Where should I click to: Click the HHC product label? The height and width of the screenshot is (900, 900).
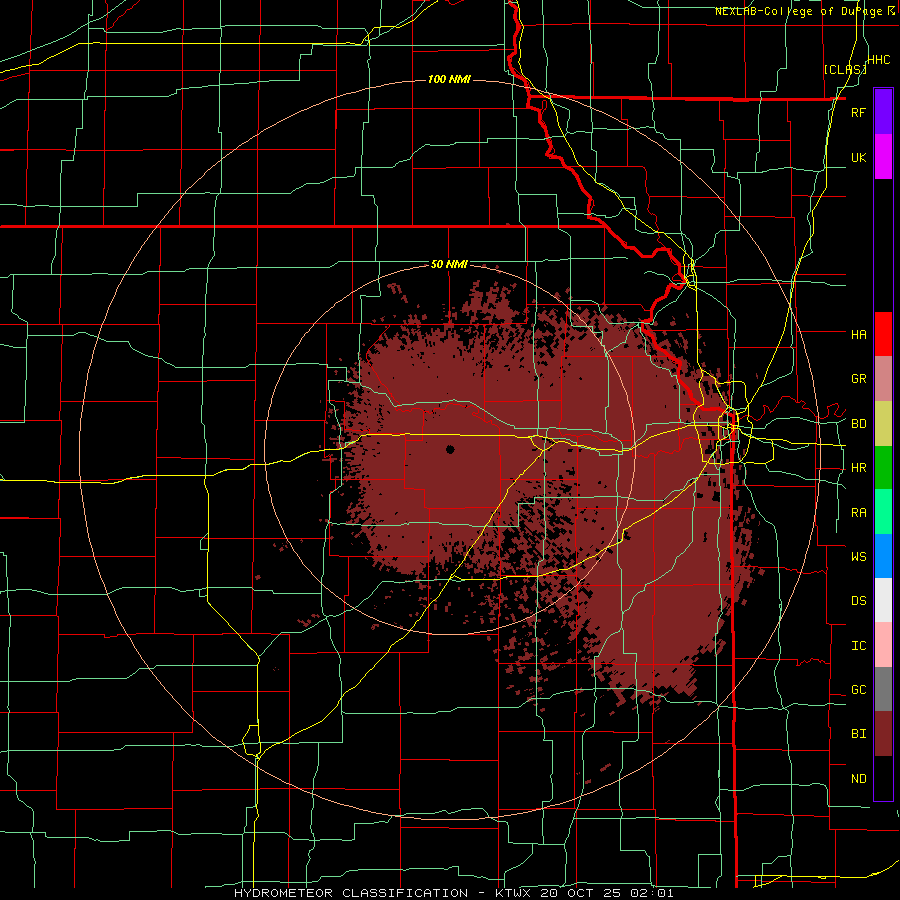pyautogui.click(x=879, y=60)
